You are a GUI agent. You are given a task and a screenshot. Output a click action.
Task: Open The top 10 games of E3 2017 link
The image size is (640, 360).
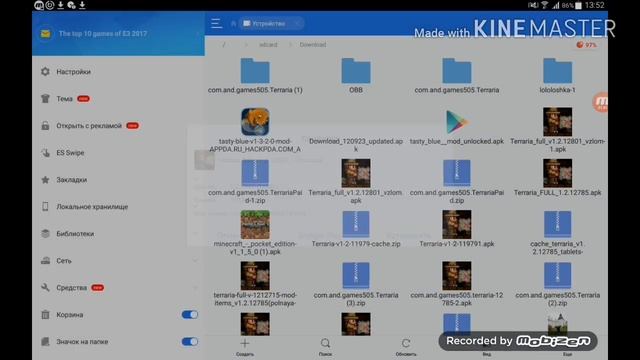click(102, 33)
